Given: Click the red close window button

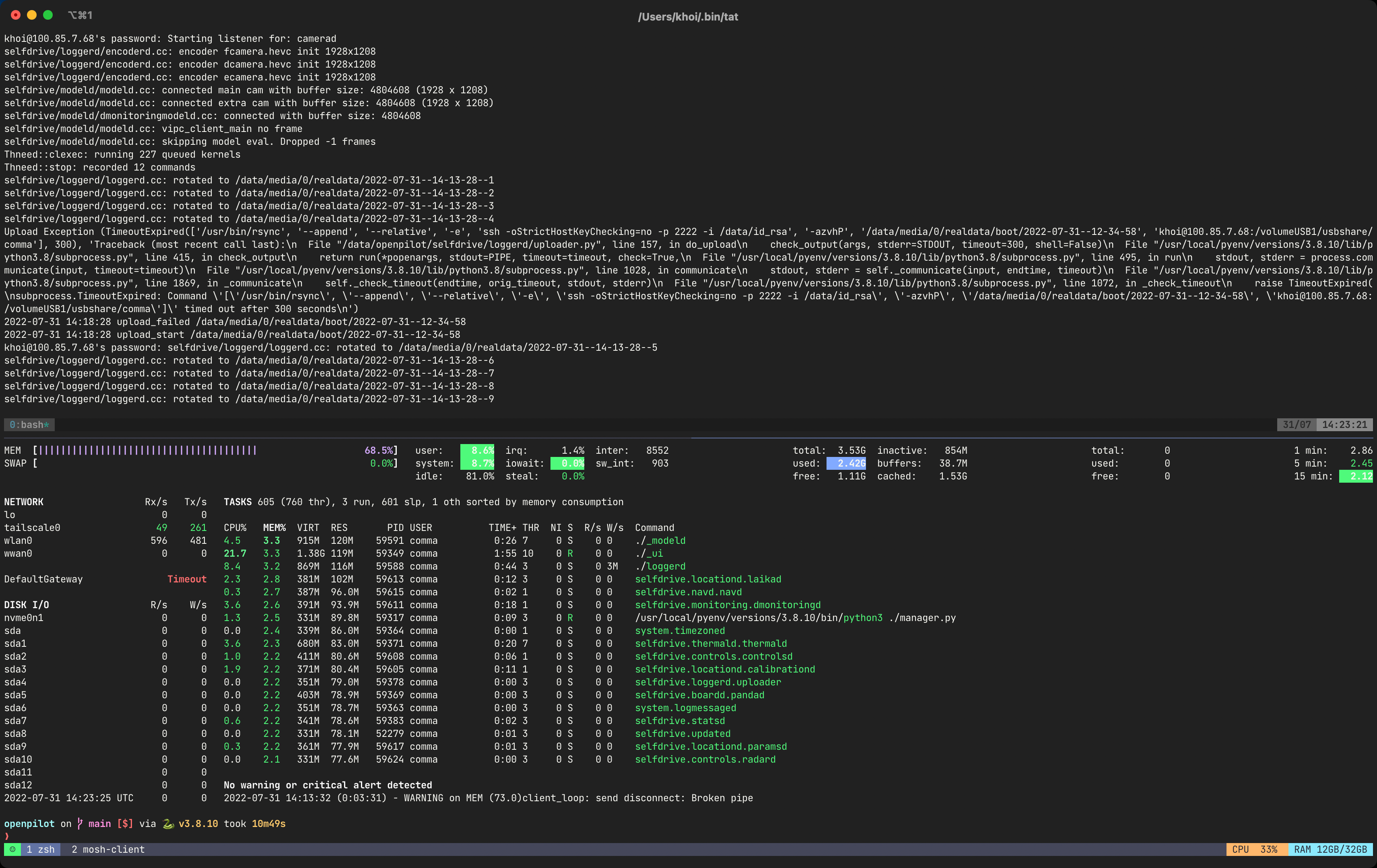Looking at the screenshot, I should [x=15, y=15].
